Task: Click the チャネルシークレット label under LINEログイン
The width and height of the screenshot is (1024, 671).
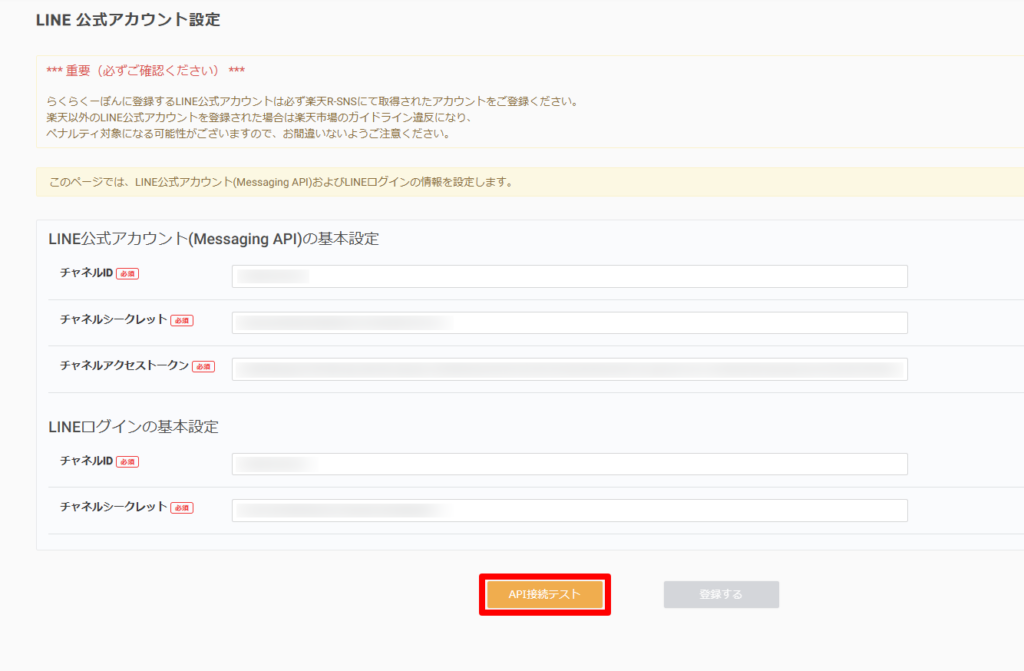Action: pos(114,507)
